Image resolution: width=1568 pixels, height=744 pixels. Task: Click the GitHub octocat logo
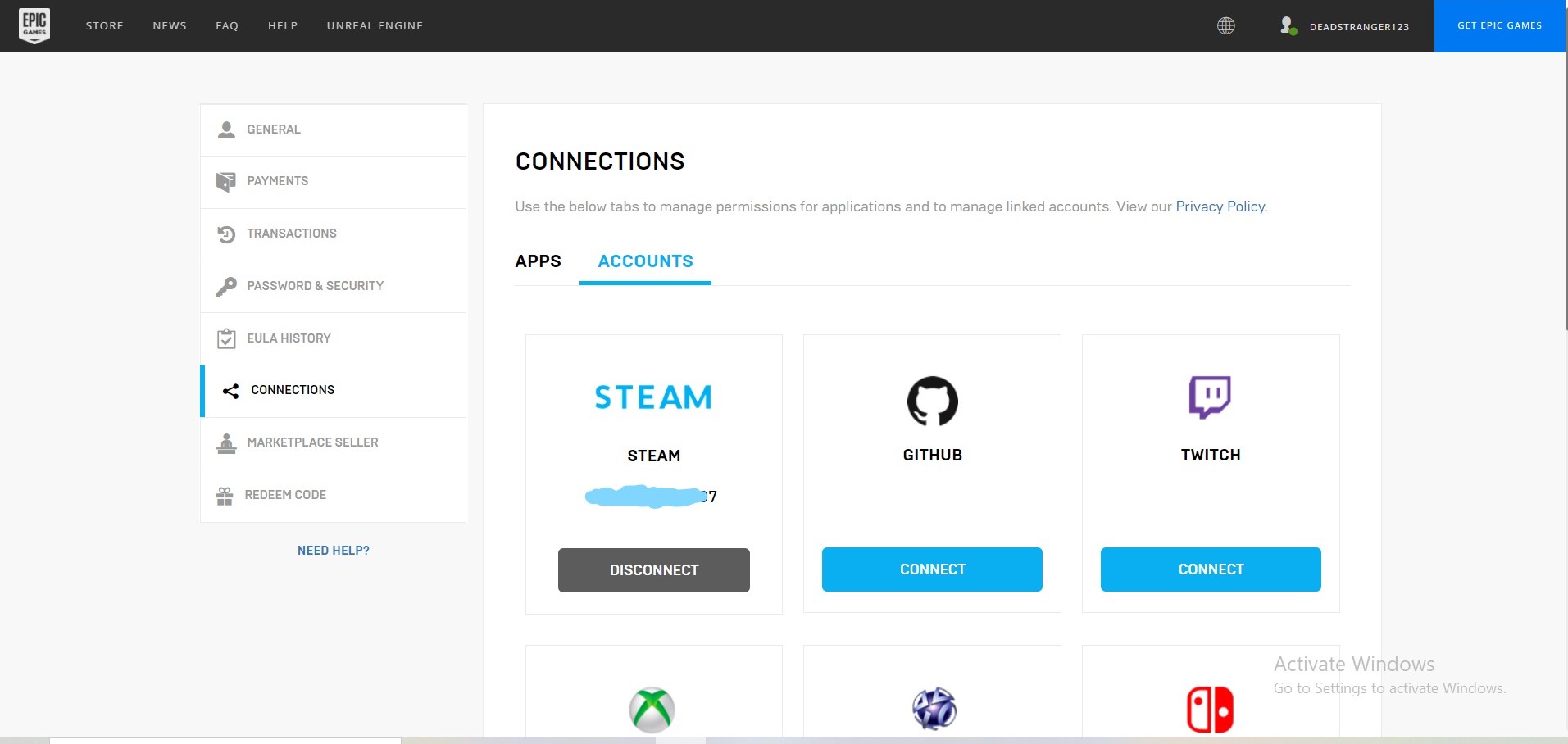pyautogui.click(x=933, y=401)
